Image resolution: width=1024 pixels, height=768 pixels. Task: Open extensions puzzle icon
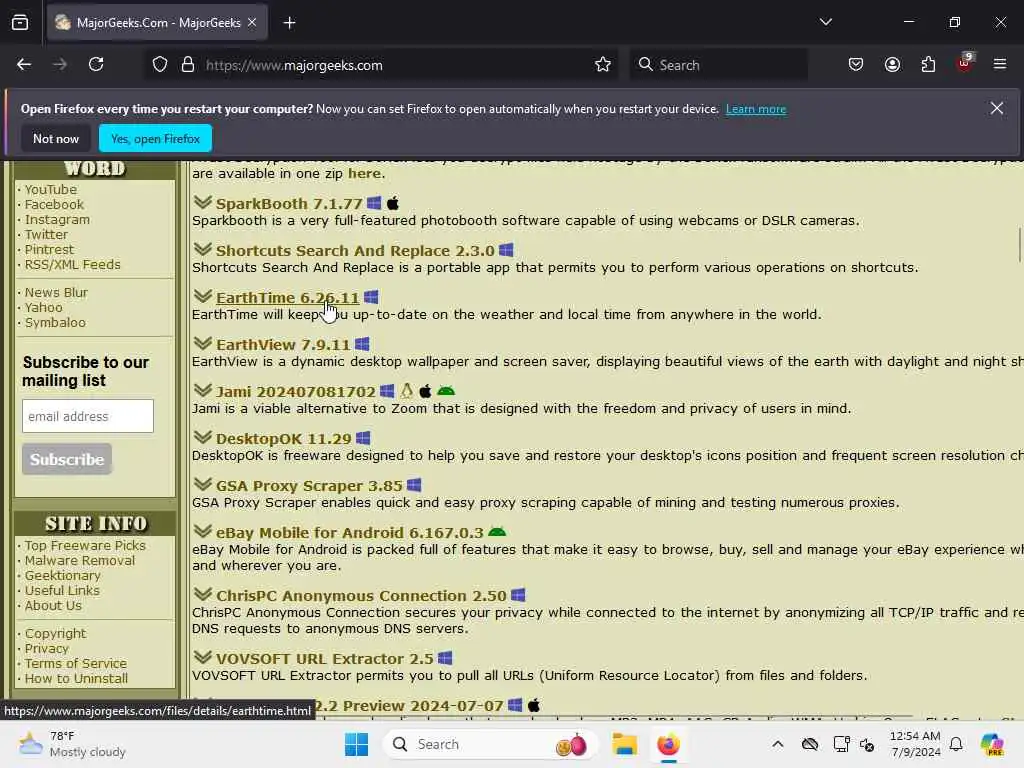click(928, 65)
